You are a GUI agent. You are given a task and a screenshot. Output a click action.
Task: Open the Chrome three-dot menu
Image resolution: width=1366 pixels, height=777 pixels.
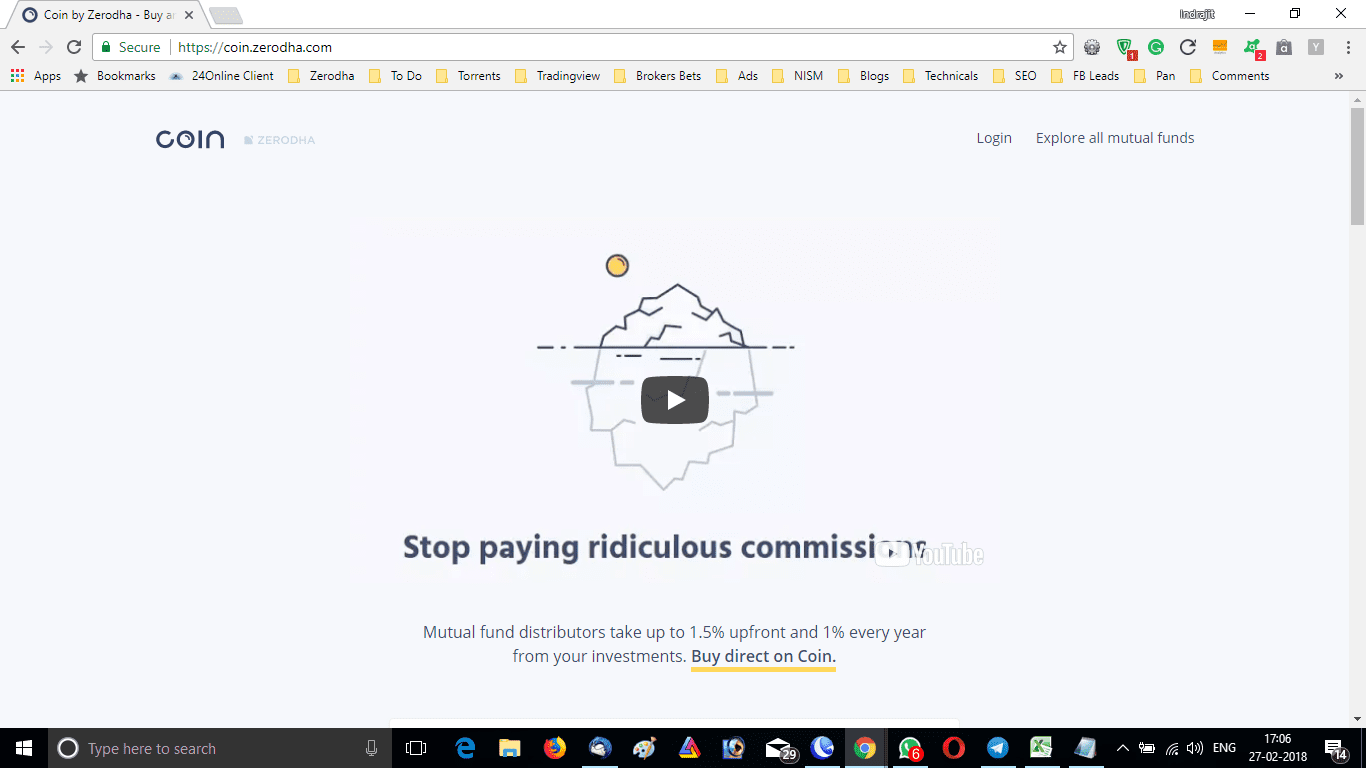(1346, 47)
